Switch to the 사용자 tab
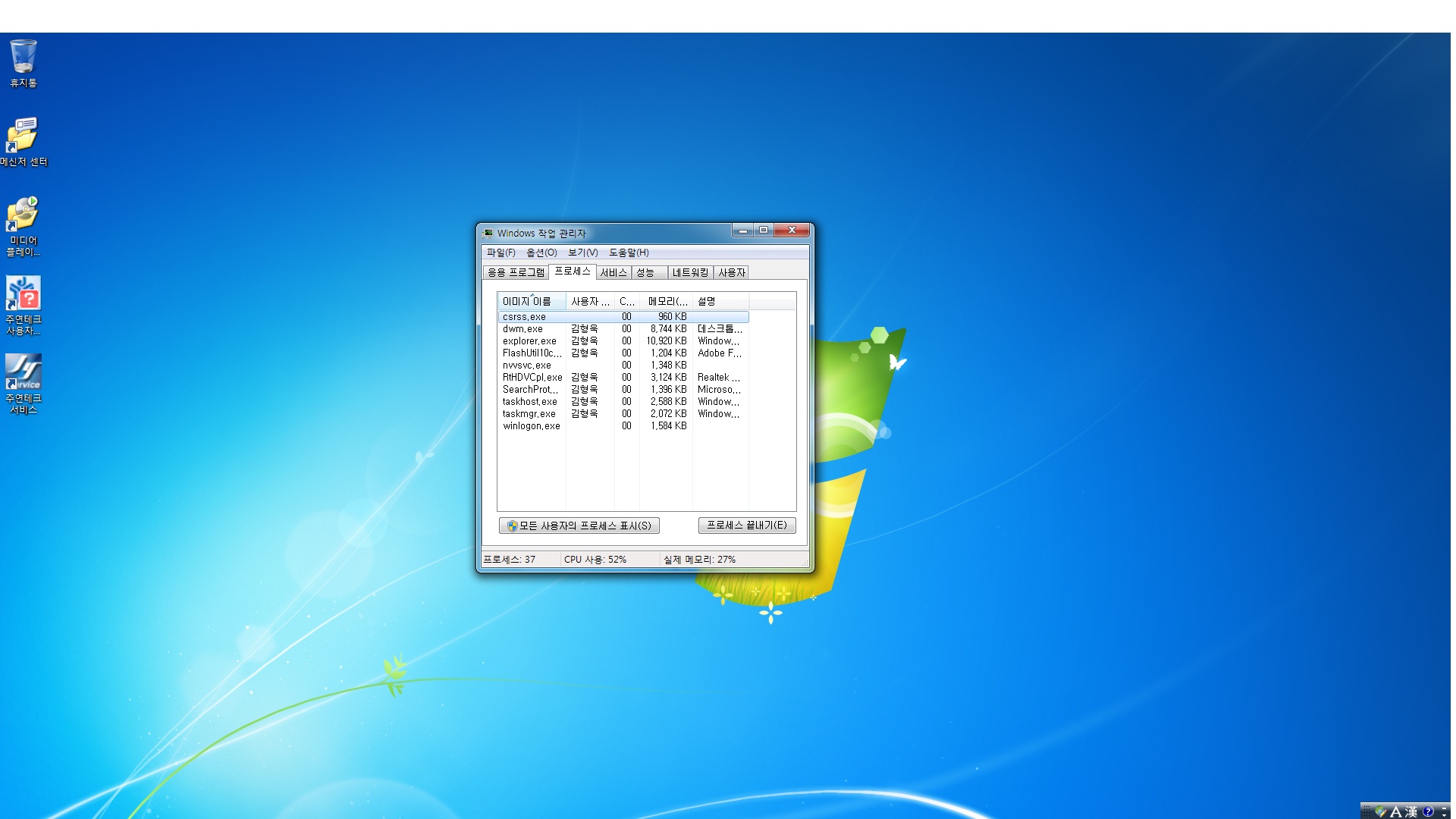Viewport: 1456px width, 819px height. pyautogui.click(x=732, y=272)
